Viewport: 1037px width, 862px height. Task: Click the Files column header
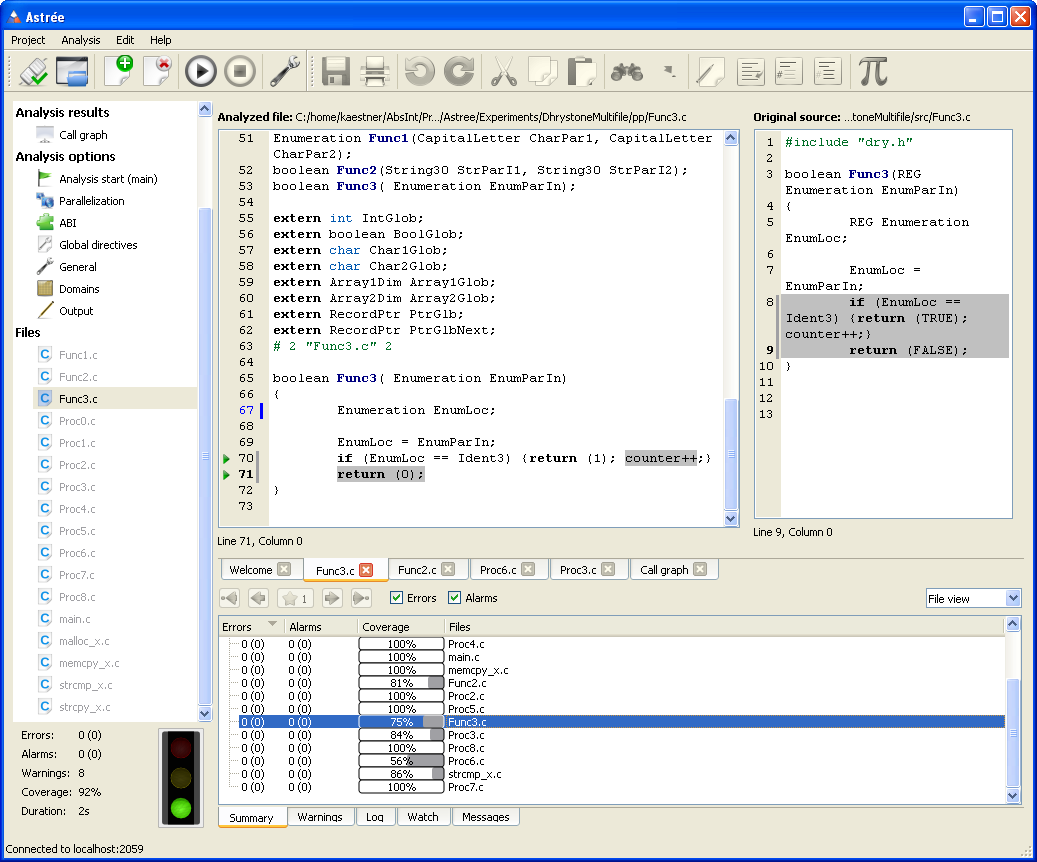724,626
